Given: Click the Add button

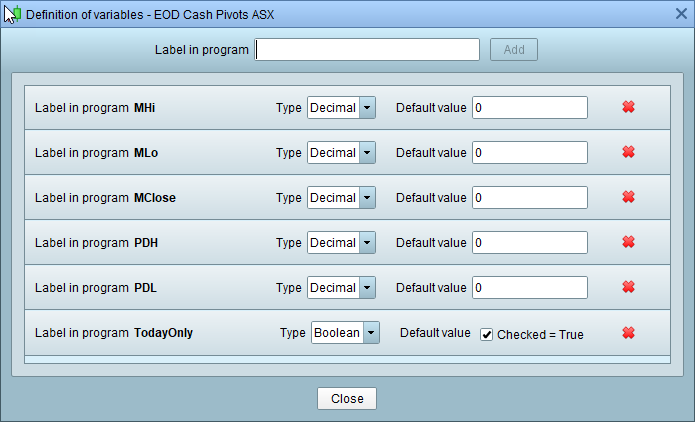Looking at the screenshot, I should tap(514, 49).
